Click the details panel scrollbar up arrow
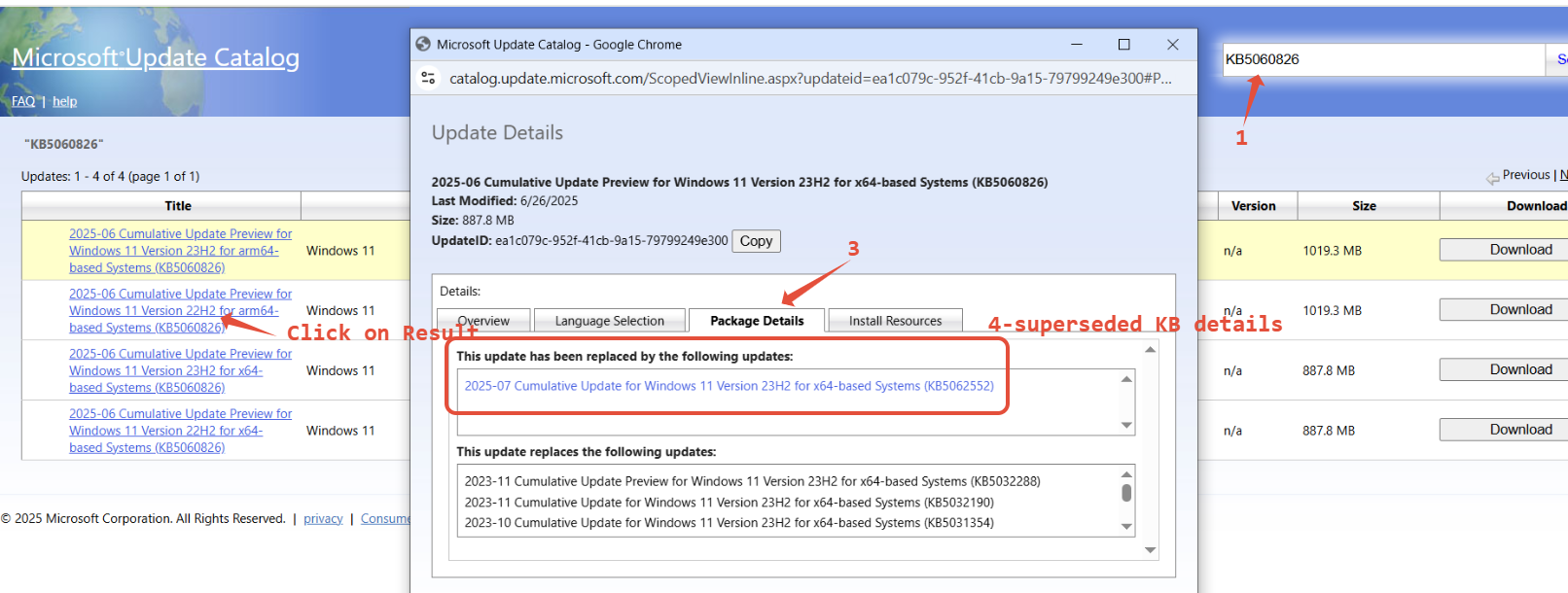Viewport: 1568px width, 593px height. click(x=1150, y=350)
